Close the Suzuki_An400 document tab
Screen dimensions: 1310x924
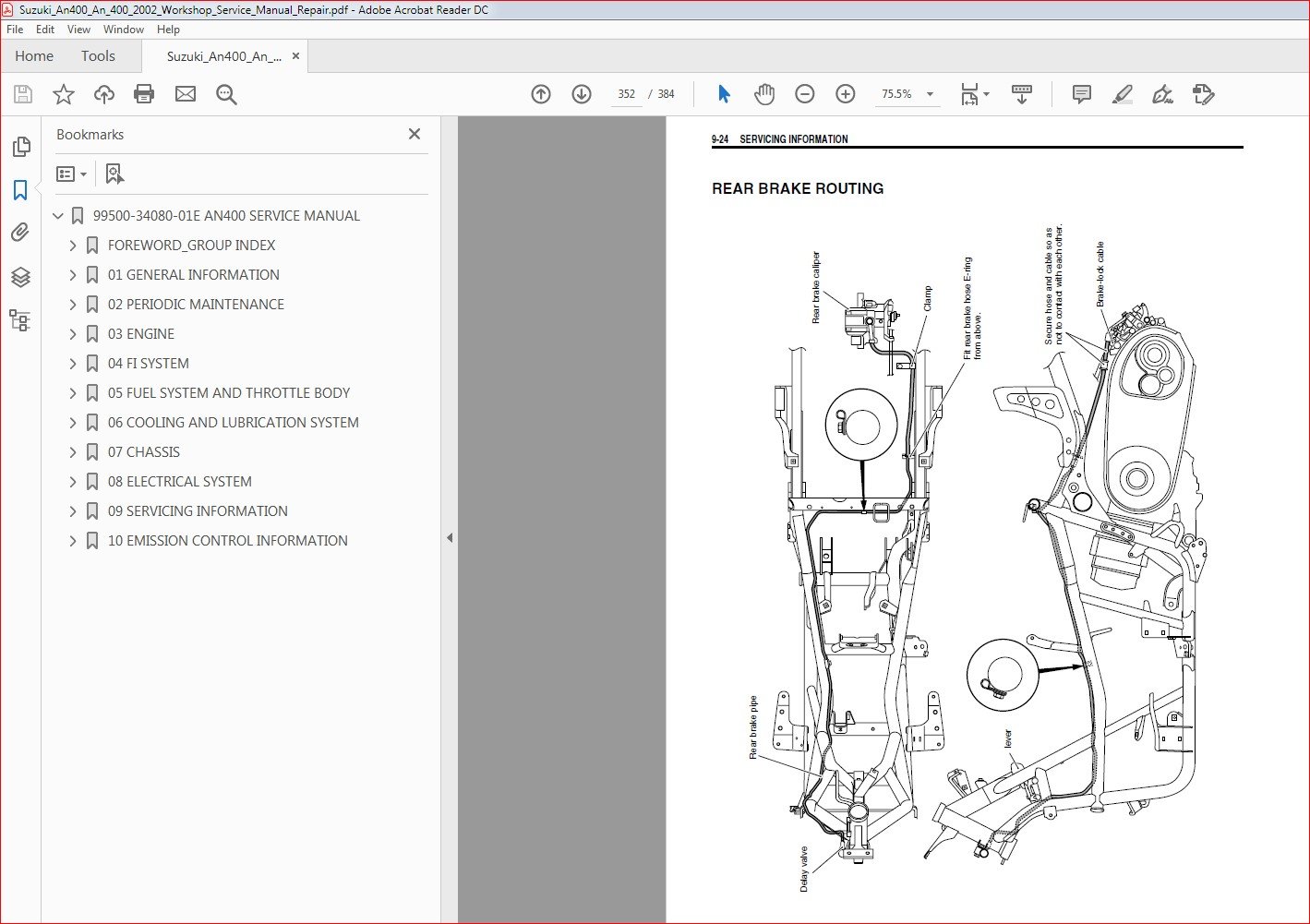[295, 56]
